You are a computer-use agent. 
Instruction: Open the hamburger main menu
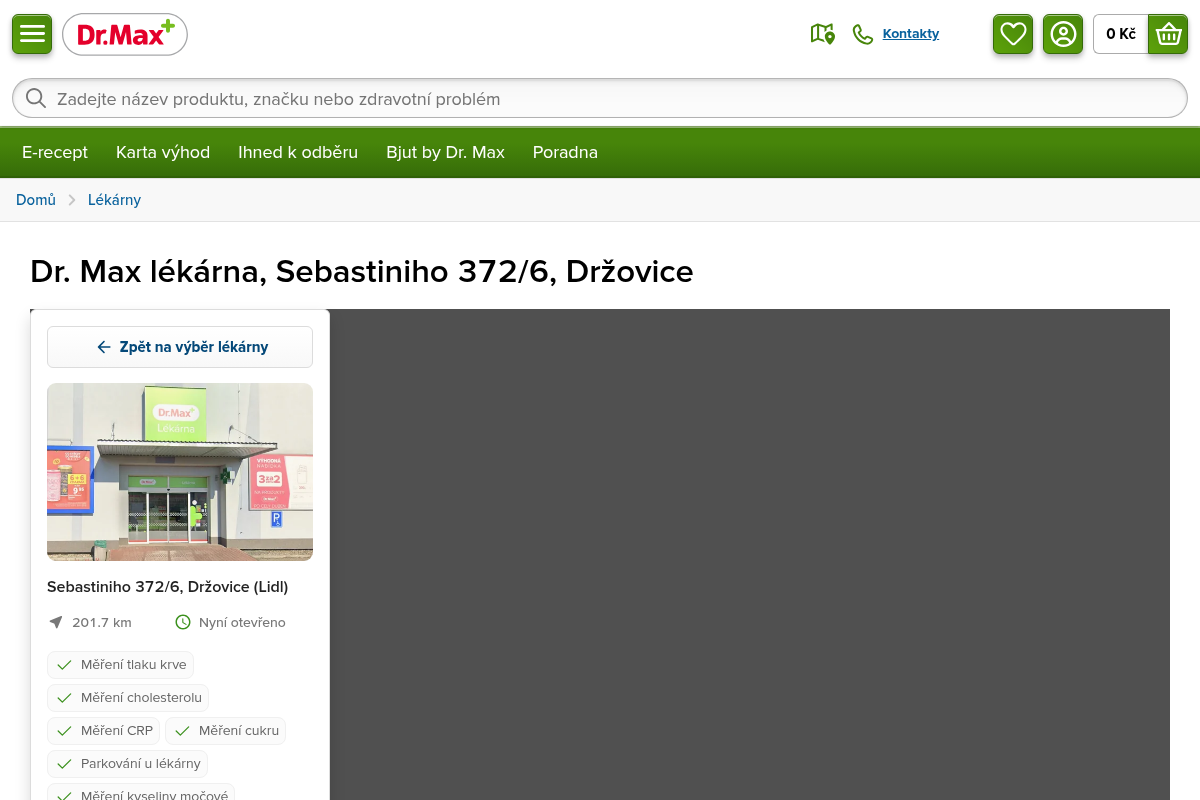(32, 34)
